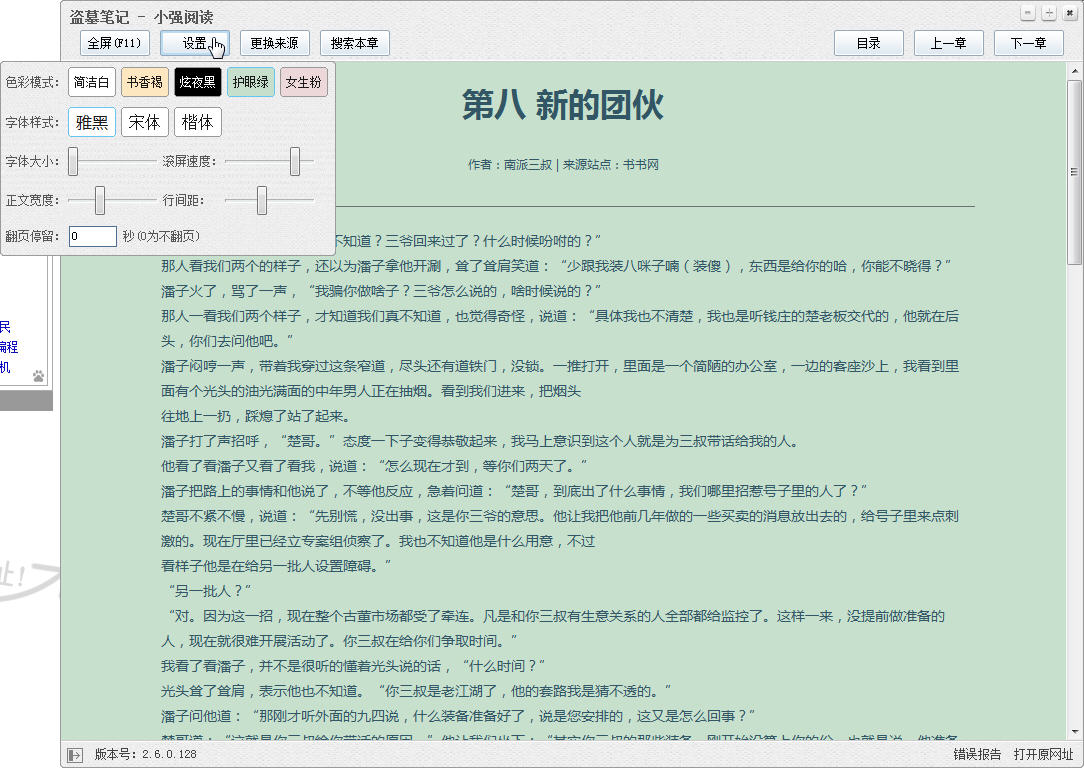This screenshot has width=1084, height=768.
Task: Choose 雅黑 font style
Action: coord(92,122)
